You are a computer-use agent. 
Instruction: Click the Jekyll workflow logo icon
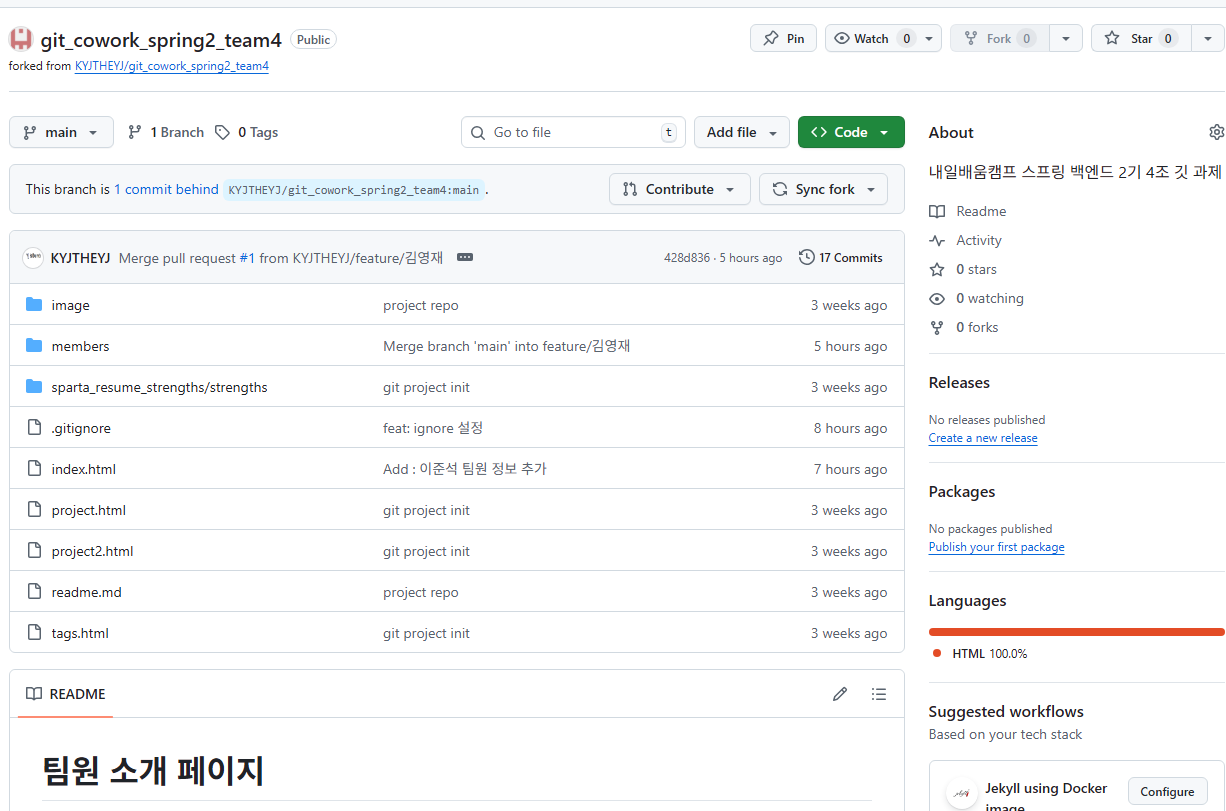pyautogui.click(x=961, y=793)
